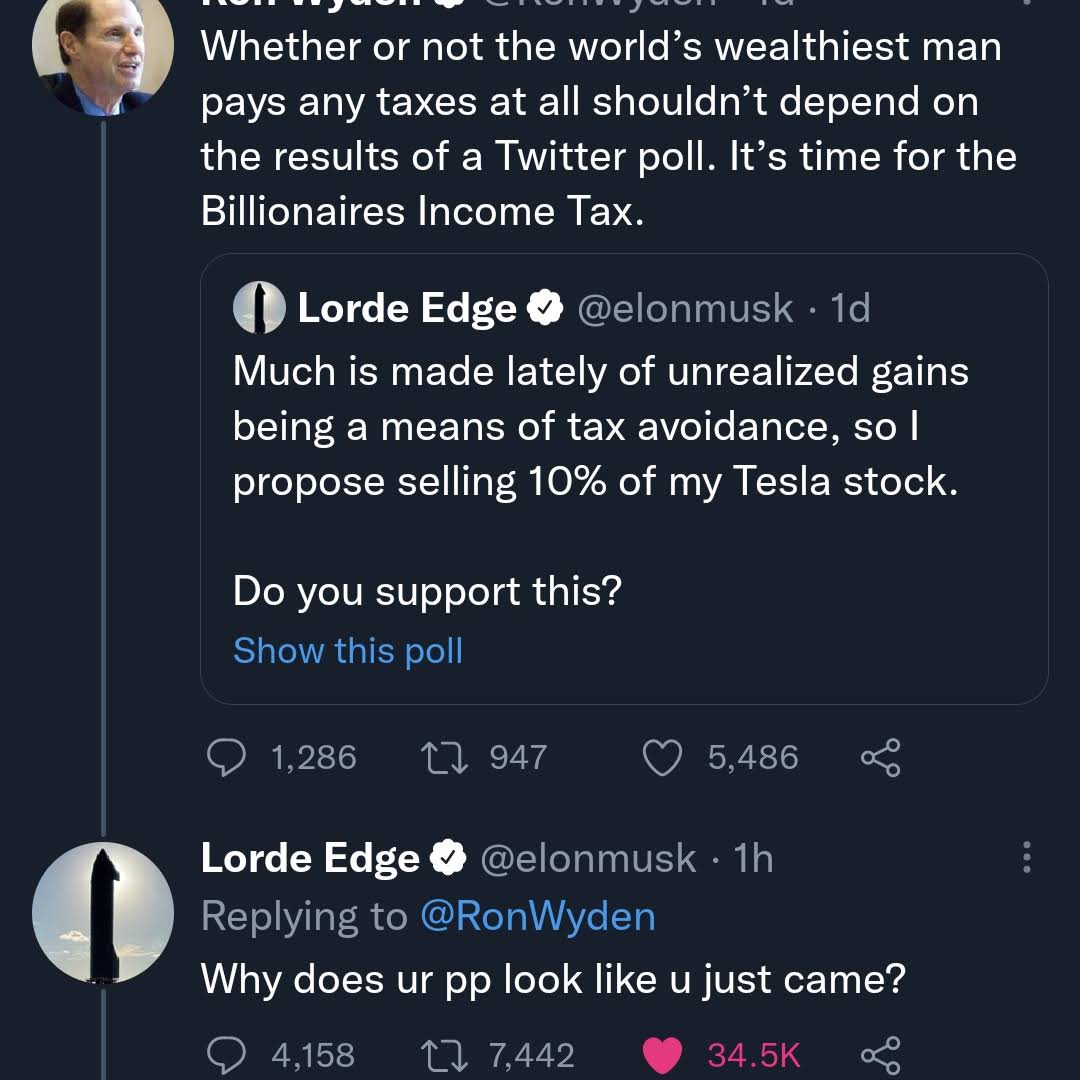Like the tweet with 5,486 likes

(663, 758)
